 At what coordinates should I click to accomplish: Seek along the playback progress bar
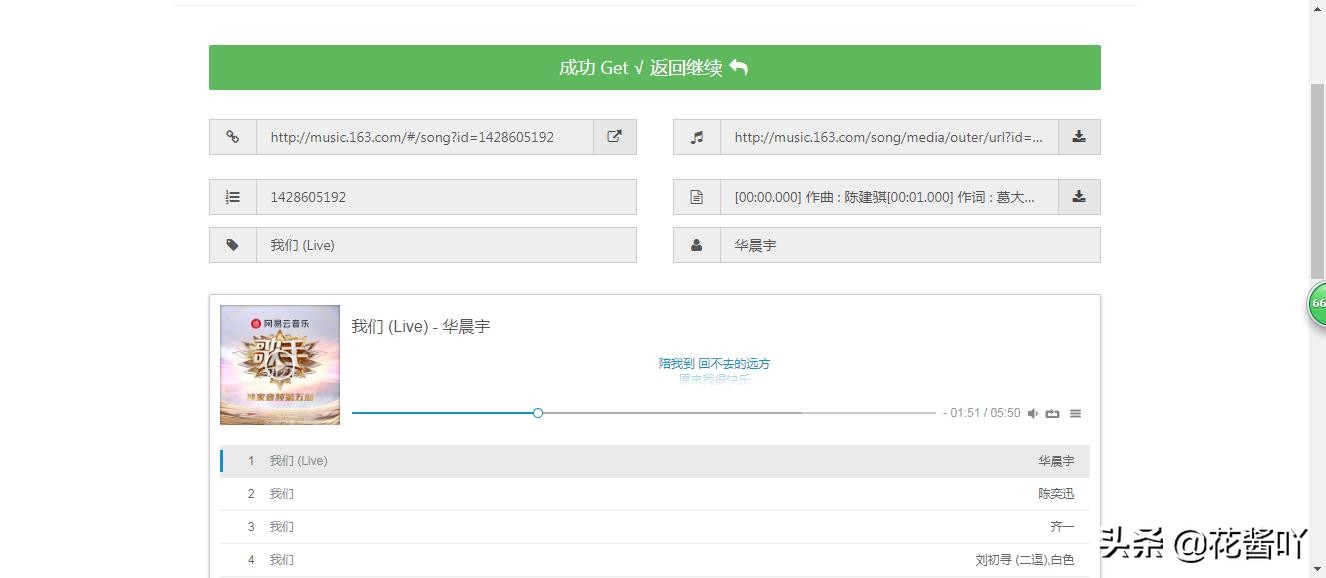coord(644,413)
